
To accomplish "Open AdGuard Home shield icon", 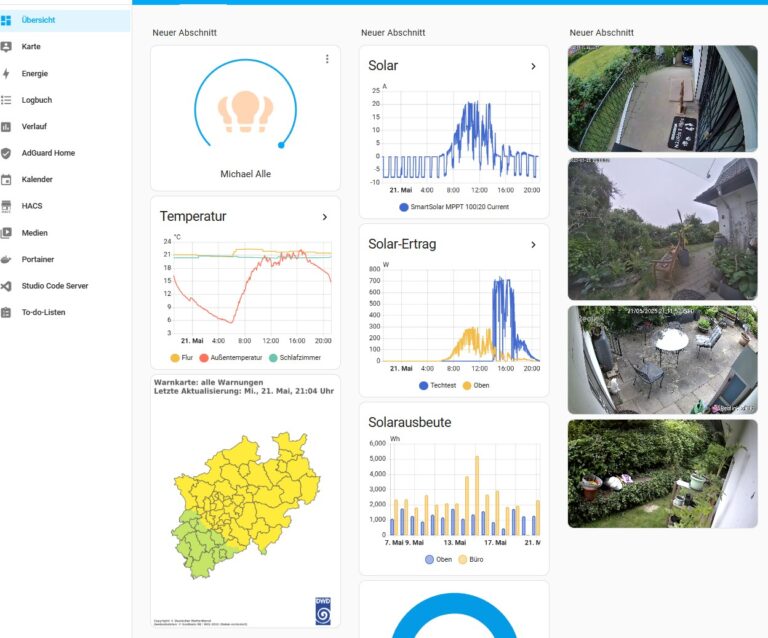I will click(x=6, y=153).
